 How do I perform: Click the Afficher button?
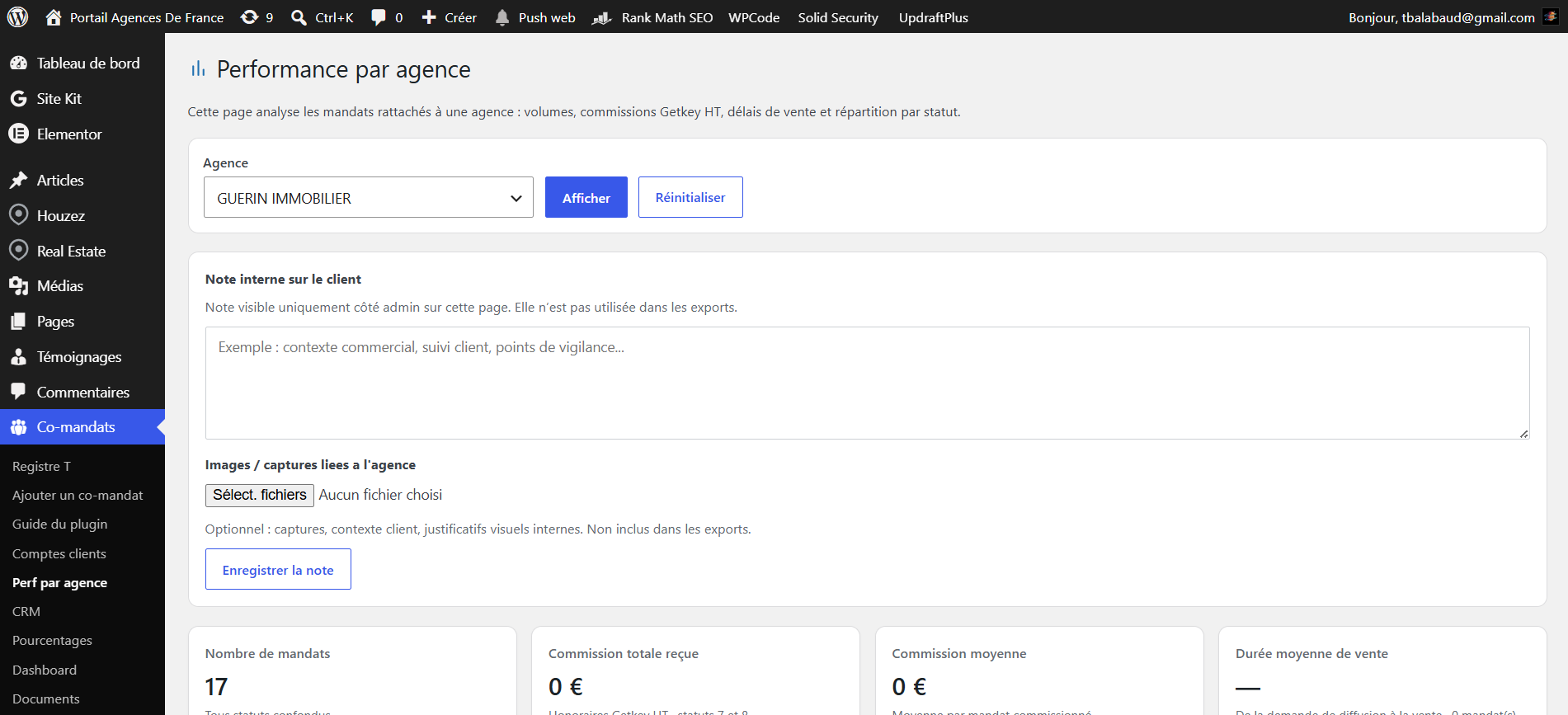tap(586, 198)
